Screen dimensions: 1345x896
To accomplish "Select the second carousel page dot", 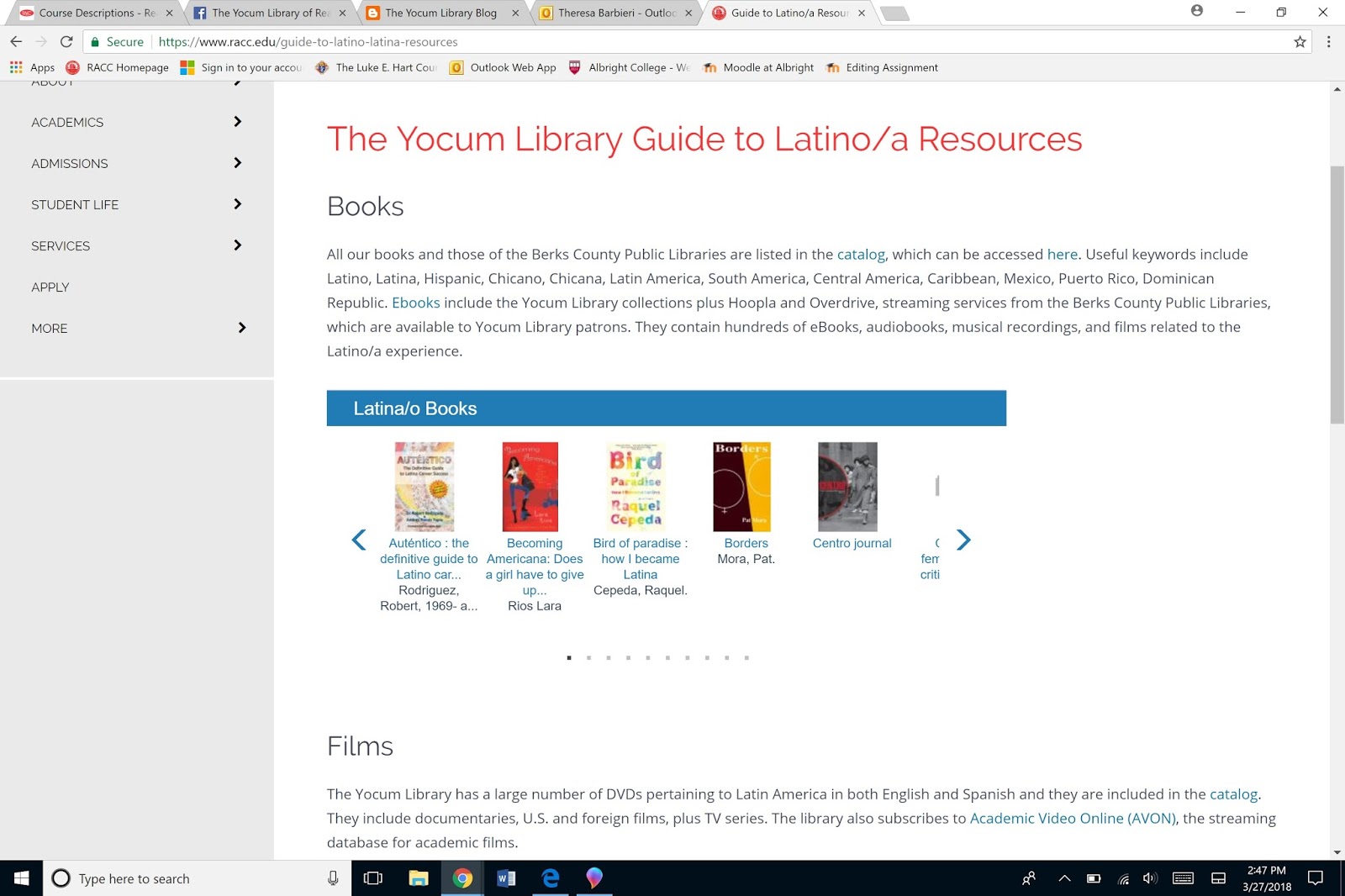I will (x=588, y=658).
